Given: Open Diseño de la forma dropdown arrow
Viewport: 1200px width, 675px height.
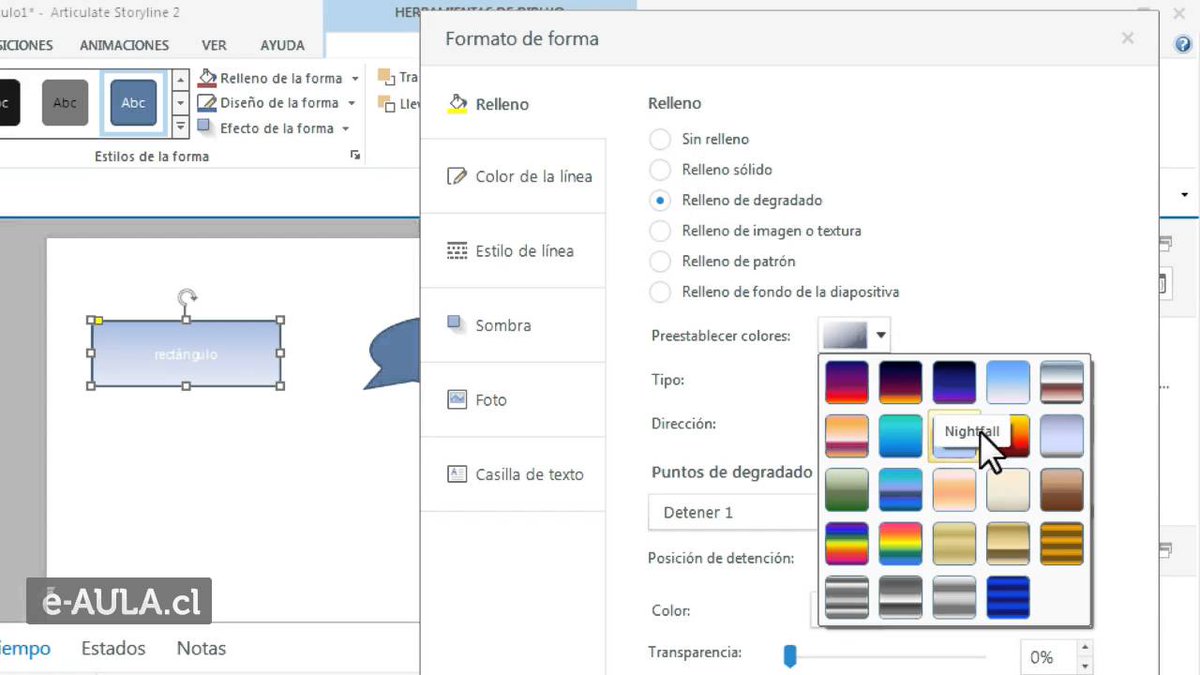Looking at the screenshot, I should tap(351, 103).
